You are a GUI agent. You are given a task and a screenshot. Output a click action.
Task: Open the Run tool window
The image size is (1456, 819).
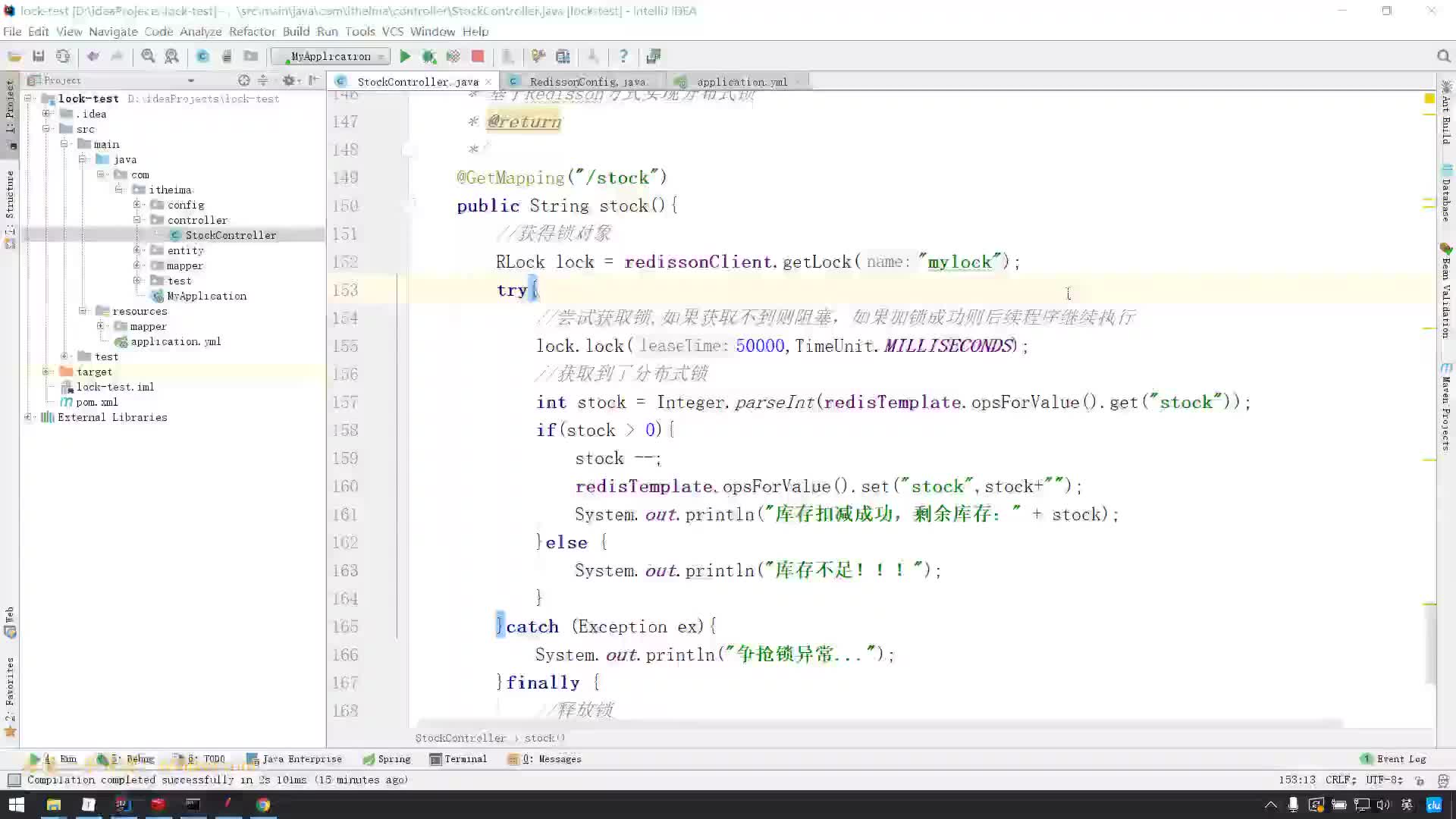pyautogui.click(x=53, y=759)
